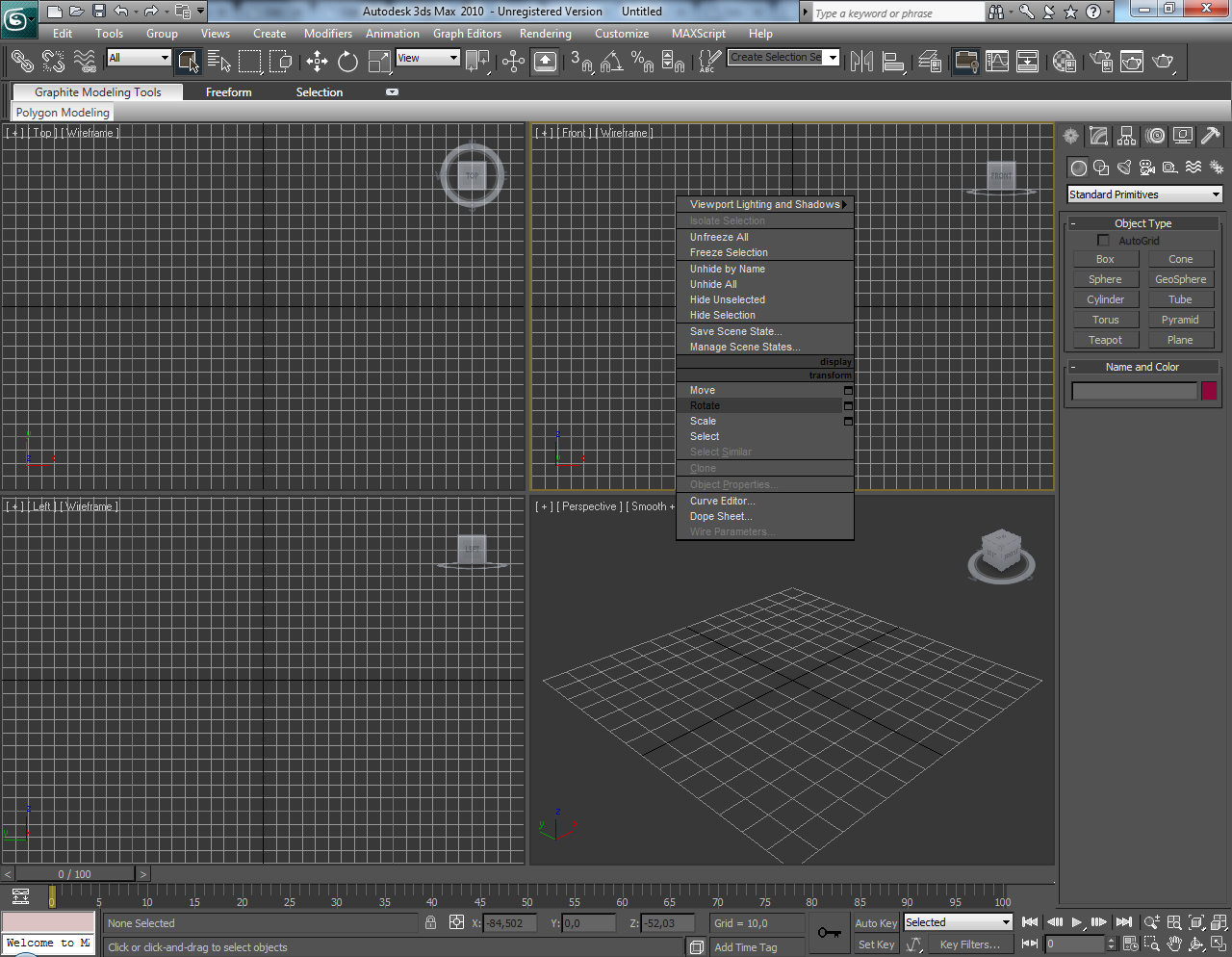Switch to the Hierarchy panel tab
Image resolution: width=1232 pixels, height=957 pixels.
click(x=1127, y=136)
